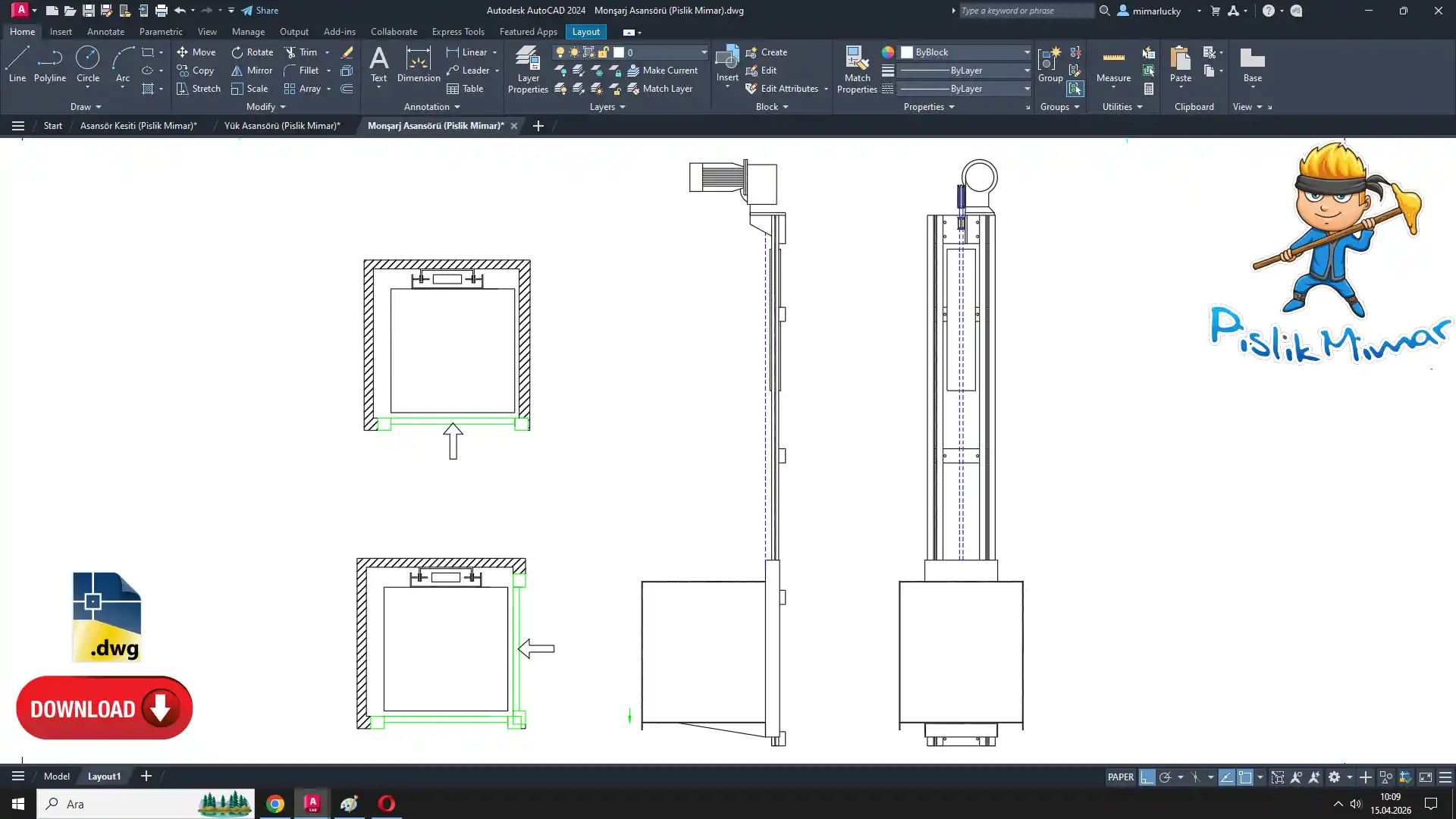The image size is (1456, 819).
Task: Toggle PAPER space status button
Action: 1120,777
